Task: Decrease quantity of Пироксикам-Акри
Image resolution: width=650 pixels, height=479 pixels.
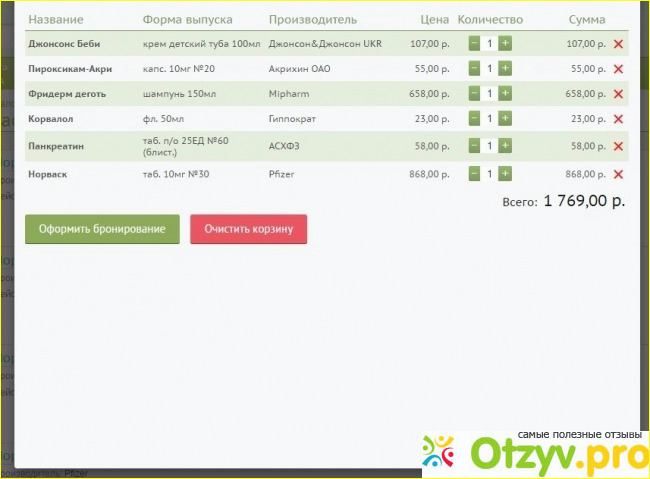Action: pos(474,68)
